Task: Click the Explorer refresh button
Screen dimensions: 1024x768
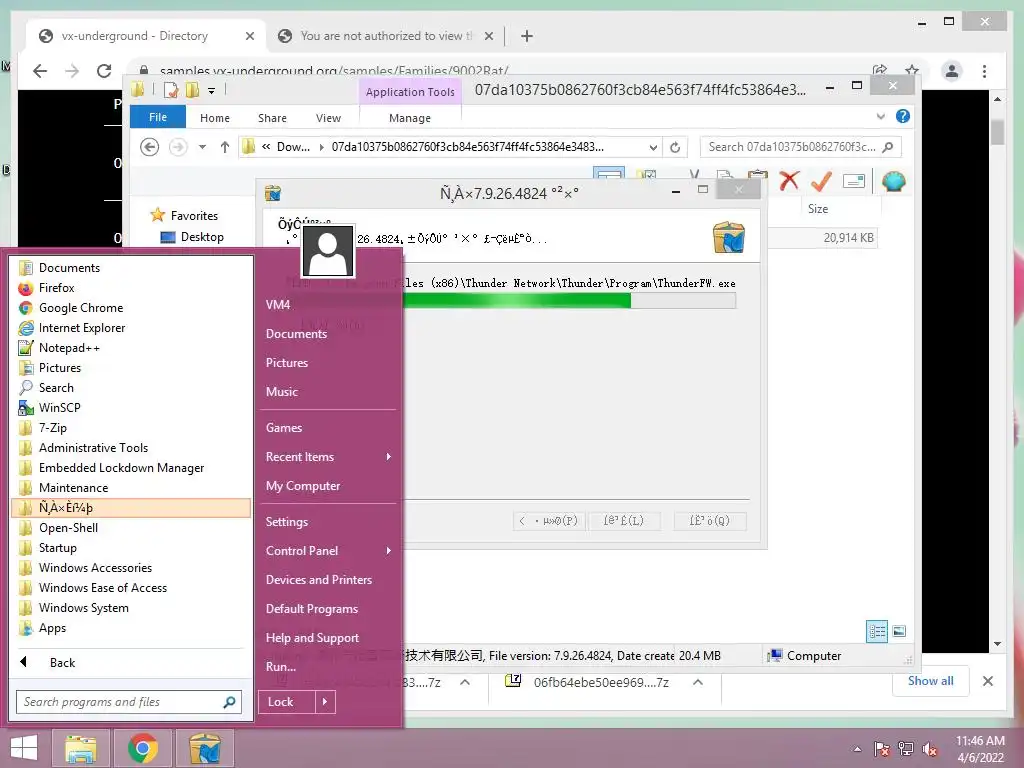Action: click(675, 147)
